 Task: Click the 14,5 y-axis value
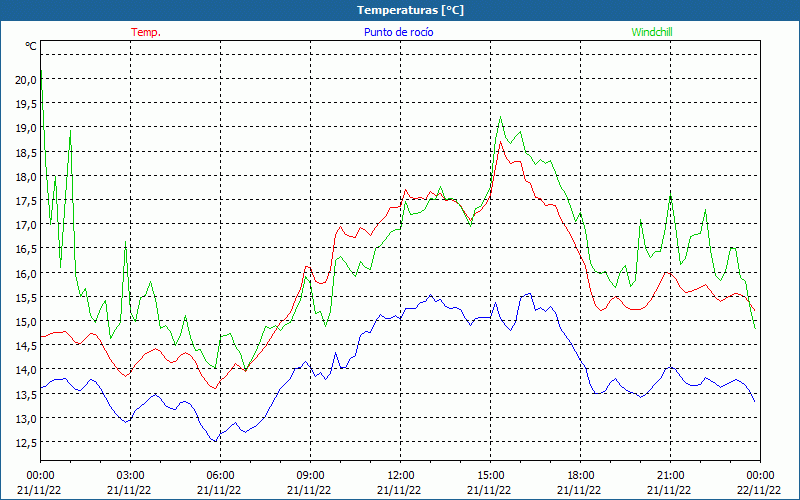[27, 345]
